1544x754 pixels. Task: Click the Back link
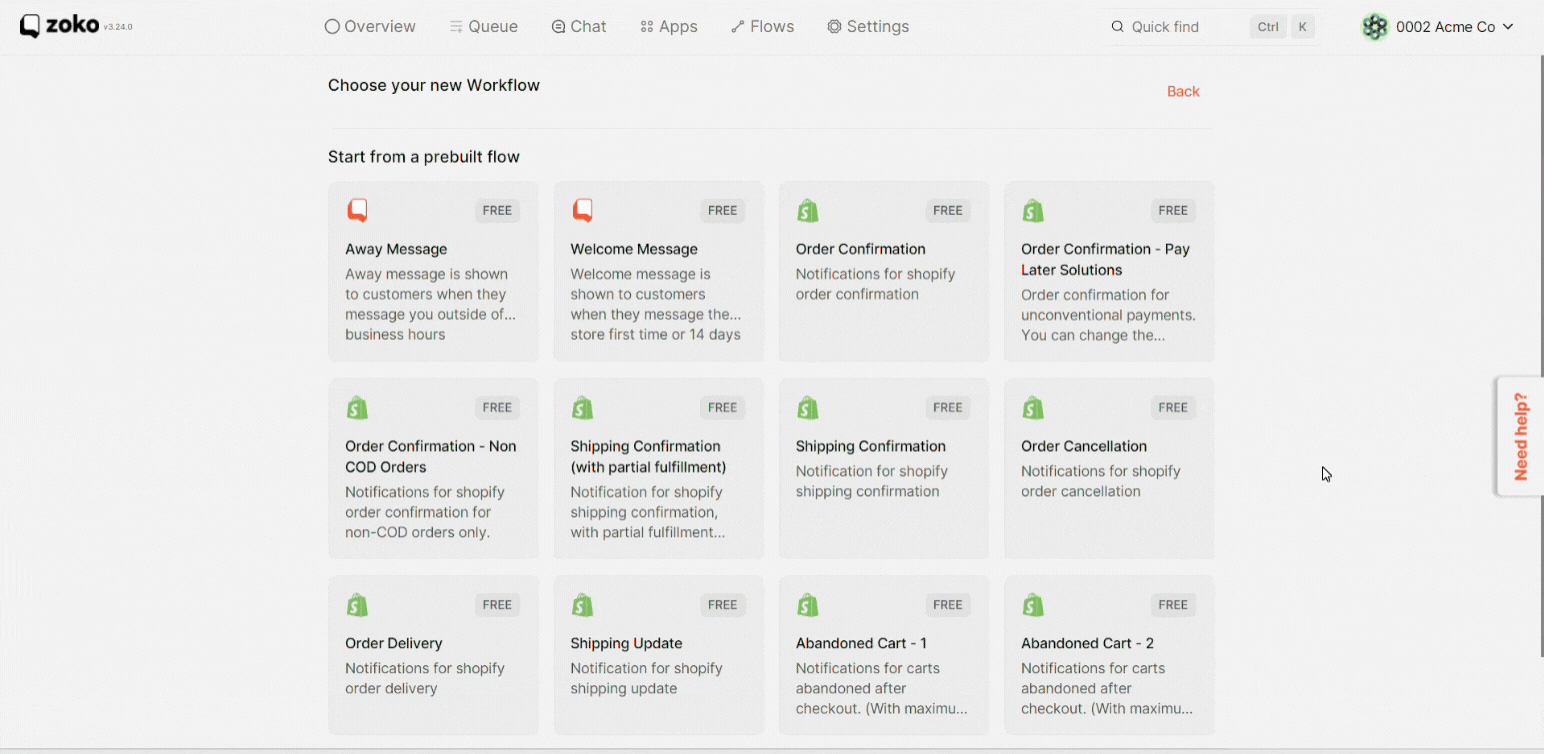coord(1183,91)
